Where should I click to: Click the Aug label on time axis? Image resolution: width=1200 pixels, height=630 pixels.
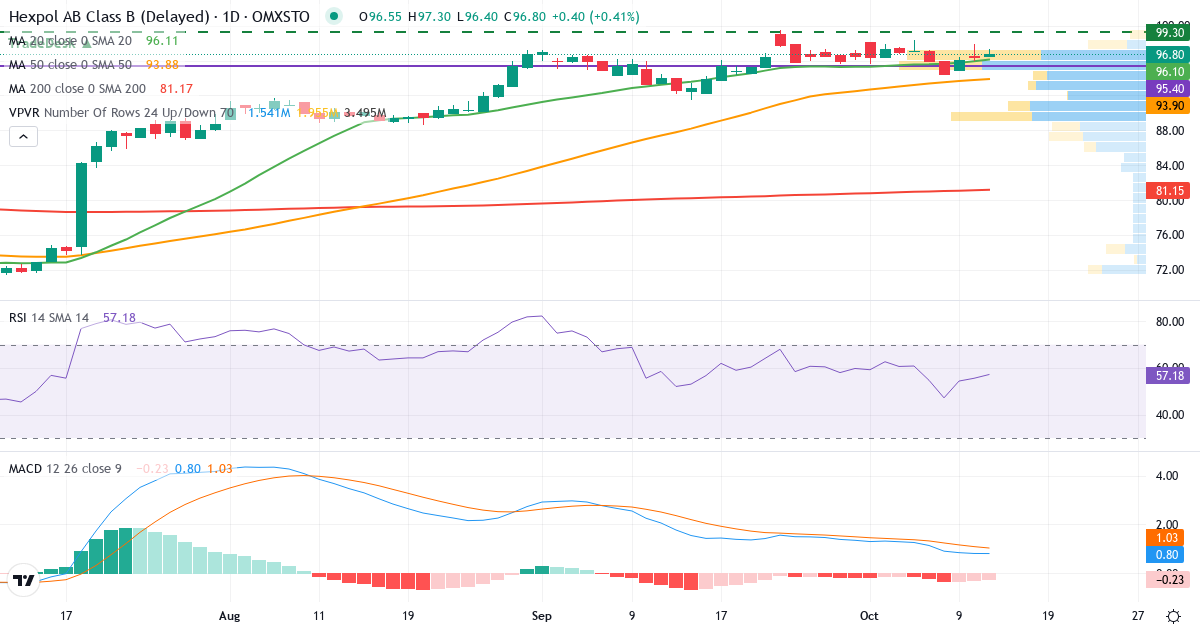(230, 616)
